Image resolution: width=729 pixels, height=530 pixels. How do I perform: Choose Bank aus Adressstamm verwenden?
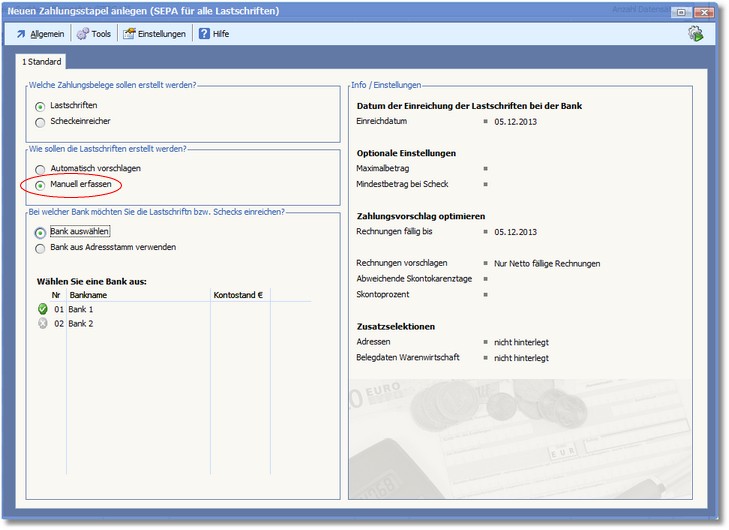[x=40, y=248]
